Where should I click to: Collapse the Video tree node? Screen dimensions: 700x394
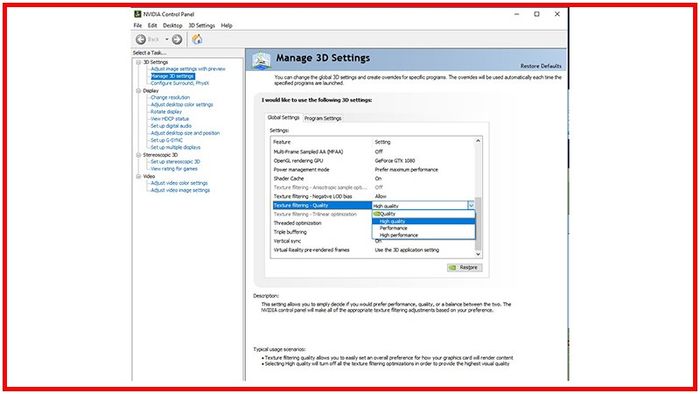pos(139,177)
